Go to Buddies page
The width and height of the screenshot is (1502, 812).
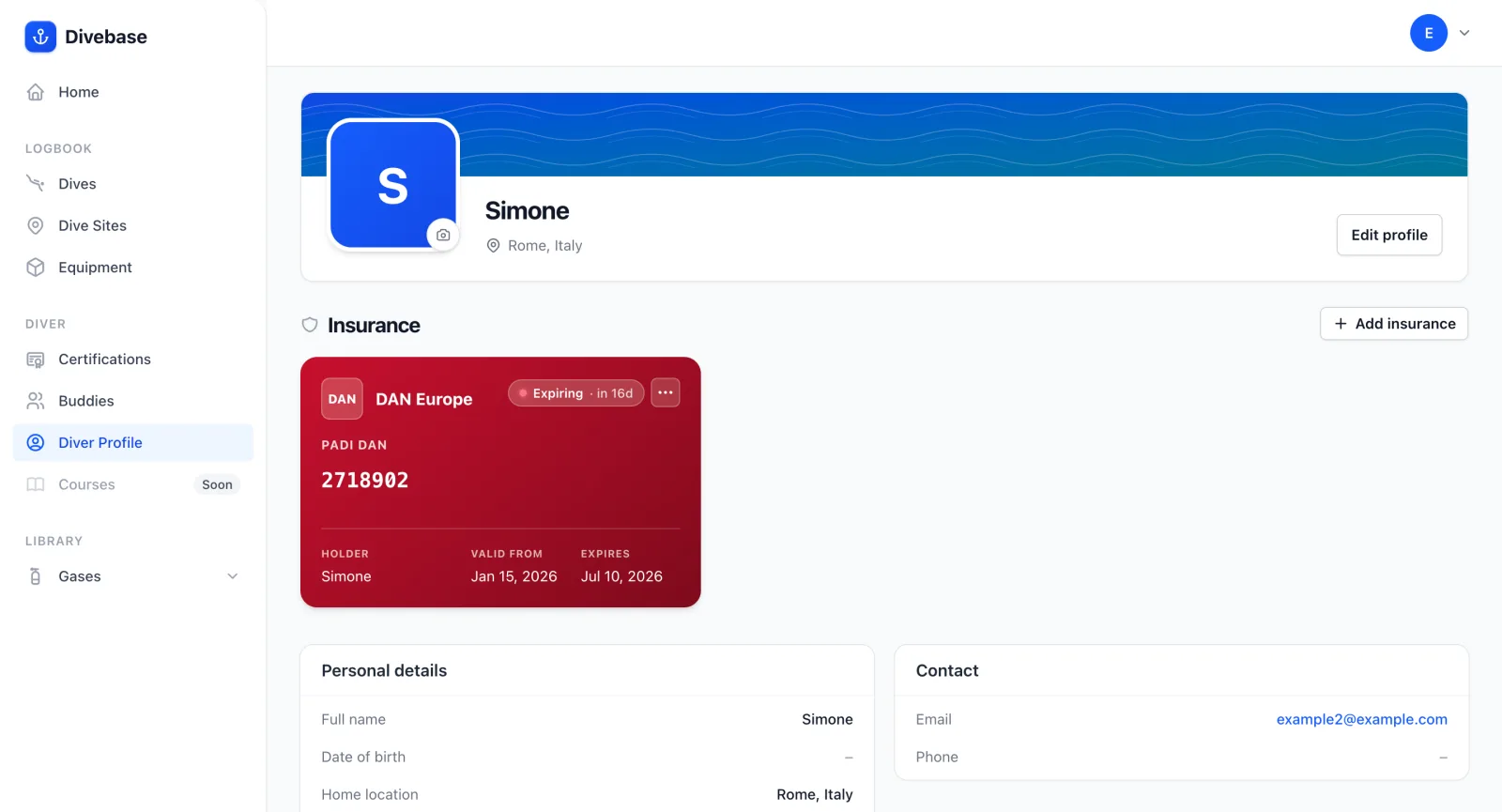(133, 401)
